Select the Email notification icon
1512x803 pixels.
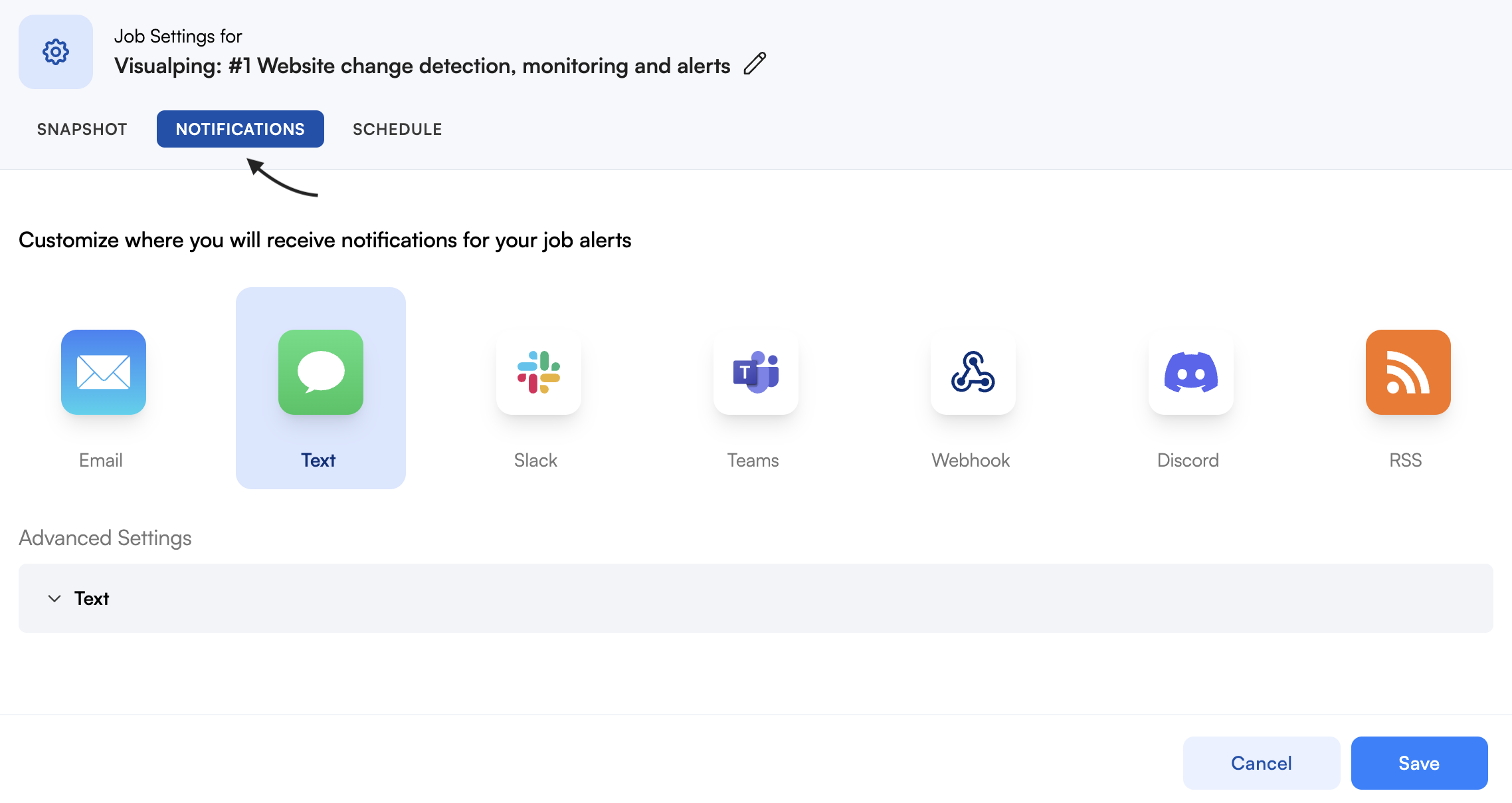[104, 372]
